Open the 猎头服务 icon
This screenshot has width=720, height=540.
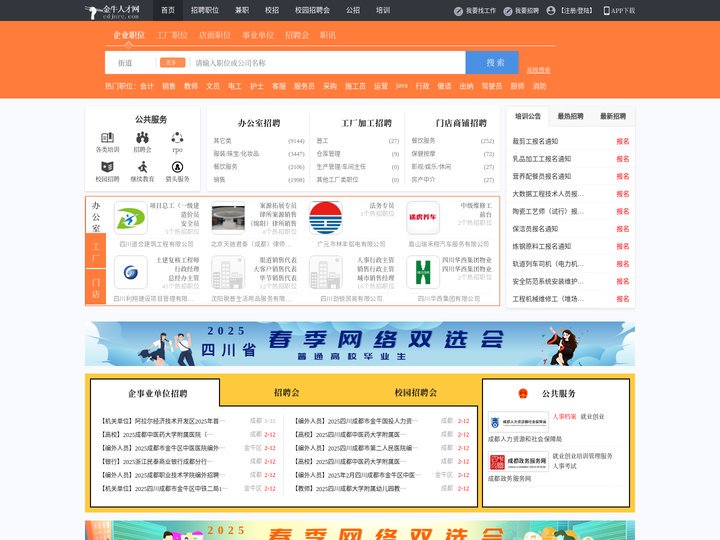click(x=177, y=166)
